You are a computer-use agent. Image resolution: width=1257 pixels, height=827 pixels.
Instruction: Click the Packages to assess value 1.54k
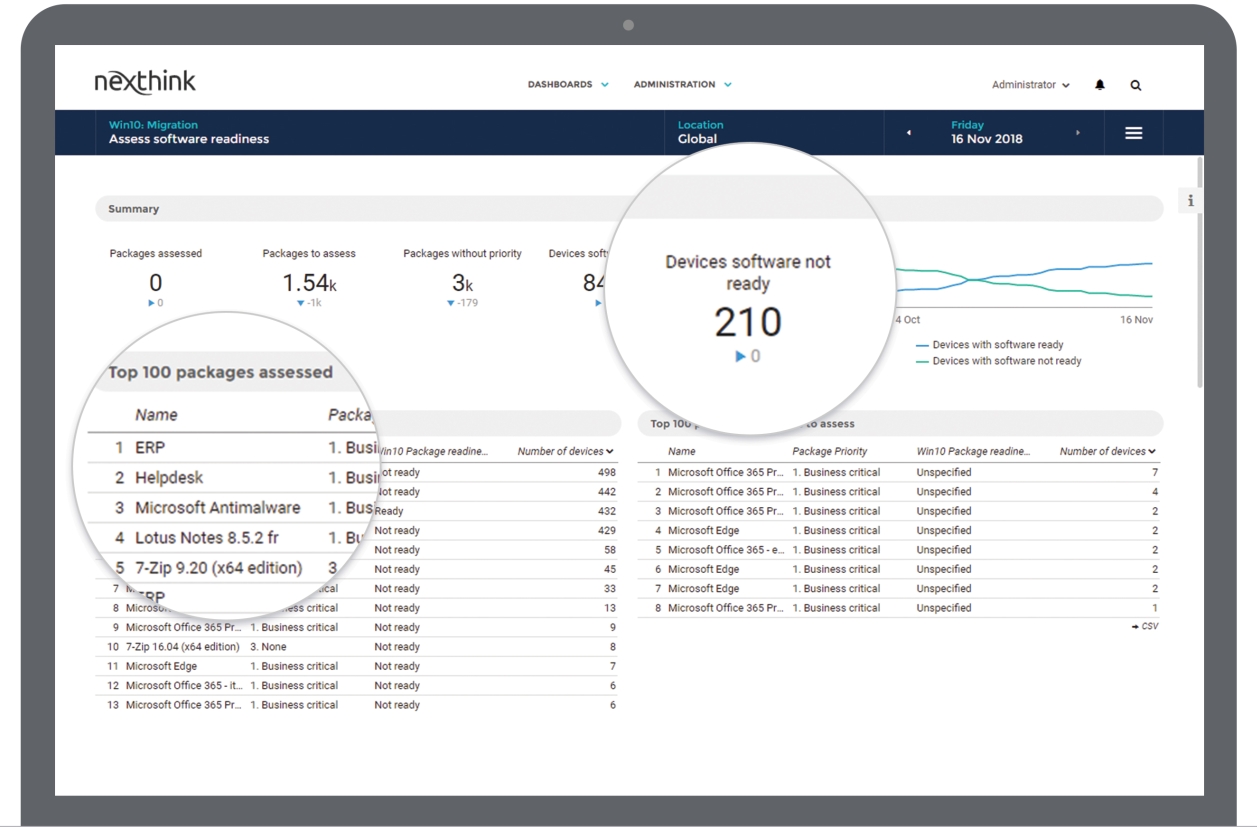309,283
